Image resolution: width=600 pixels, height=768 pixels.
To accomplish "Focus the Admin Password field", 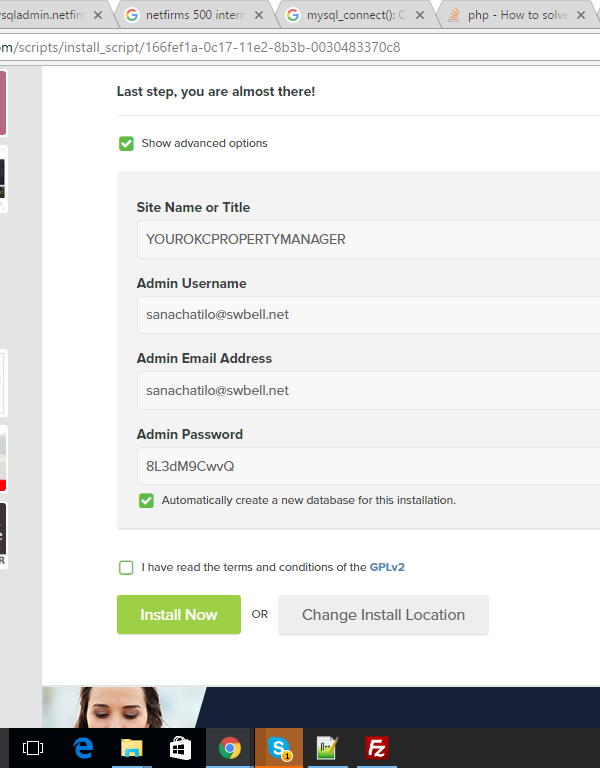I will pos(370,466).
